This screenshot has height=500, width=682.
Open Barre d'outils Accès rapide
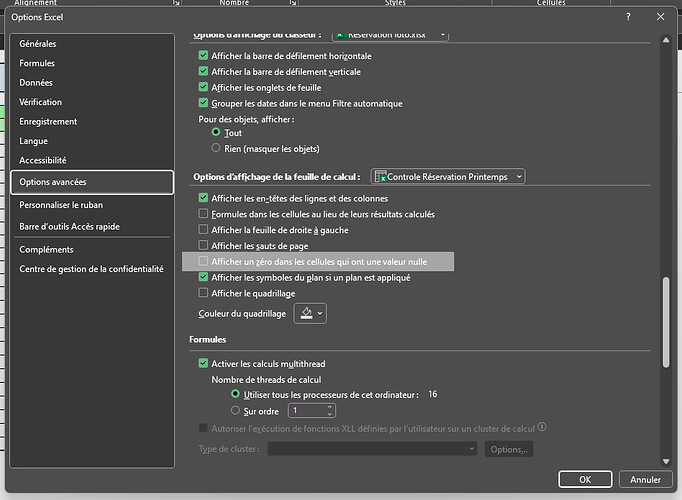pyautogui.click(x=69, y=227)
